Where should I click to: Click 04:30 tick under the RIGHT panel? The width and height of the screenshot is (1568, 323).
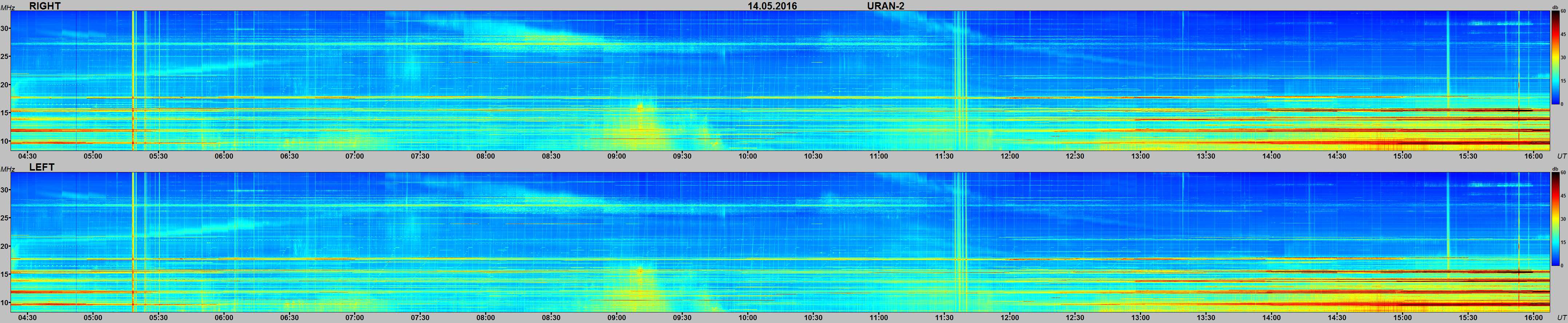(x=27, y=156)
